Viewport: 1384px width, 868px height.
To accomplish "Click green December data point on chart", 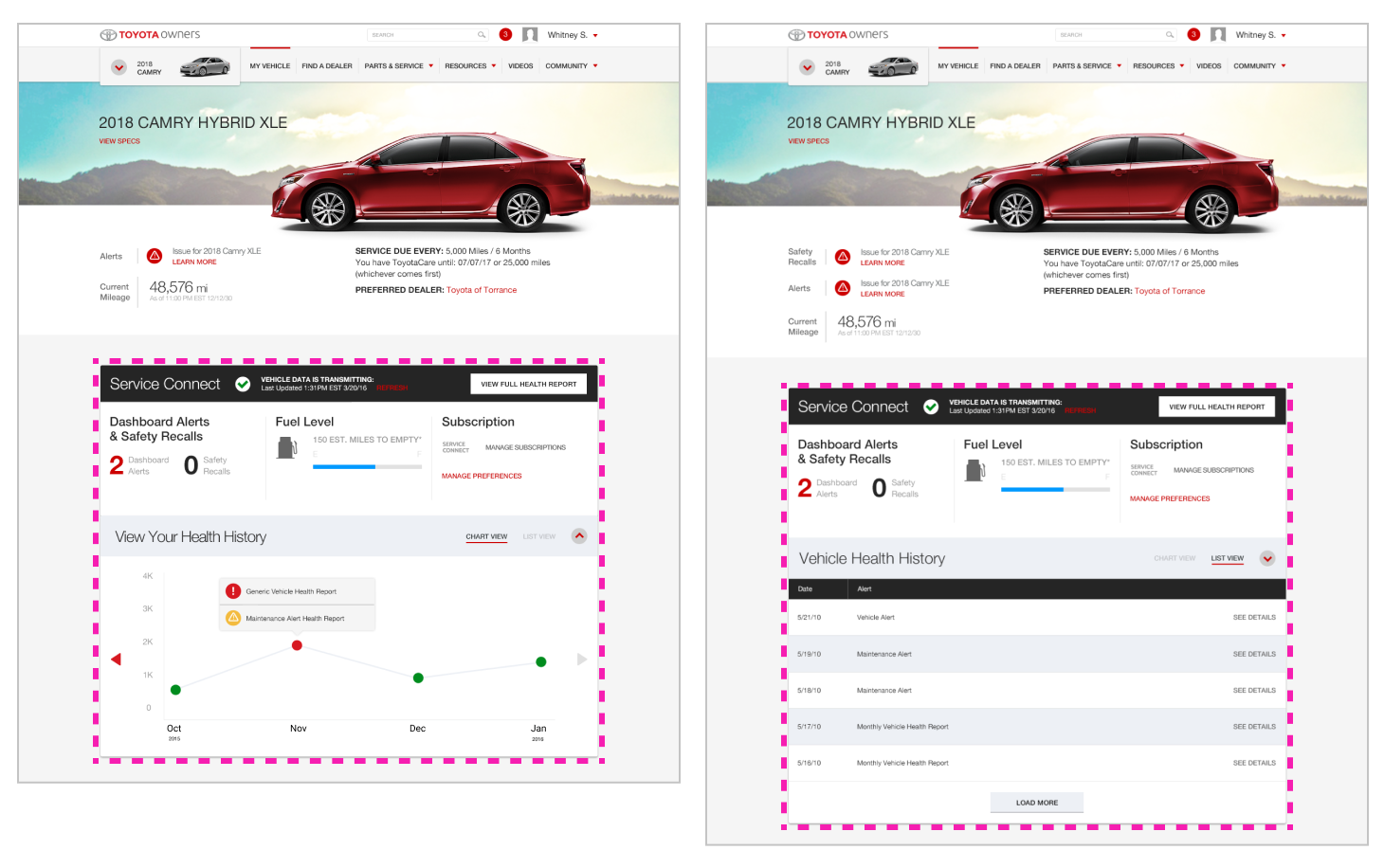I will coord(418,678).
